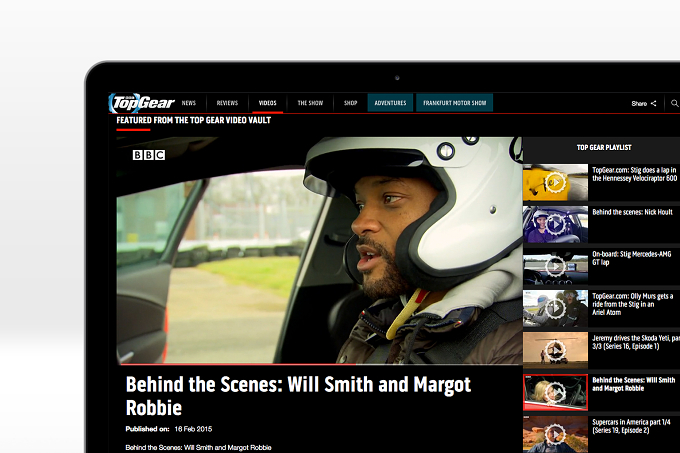Viewport: 680px width, 453px height.
Task: Open the 'Behind the scenes: Nick Hoult' title link
Action: [x=632, y=212]
